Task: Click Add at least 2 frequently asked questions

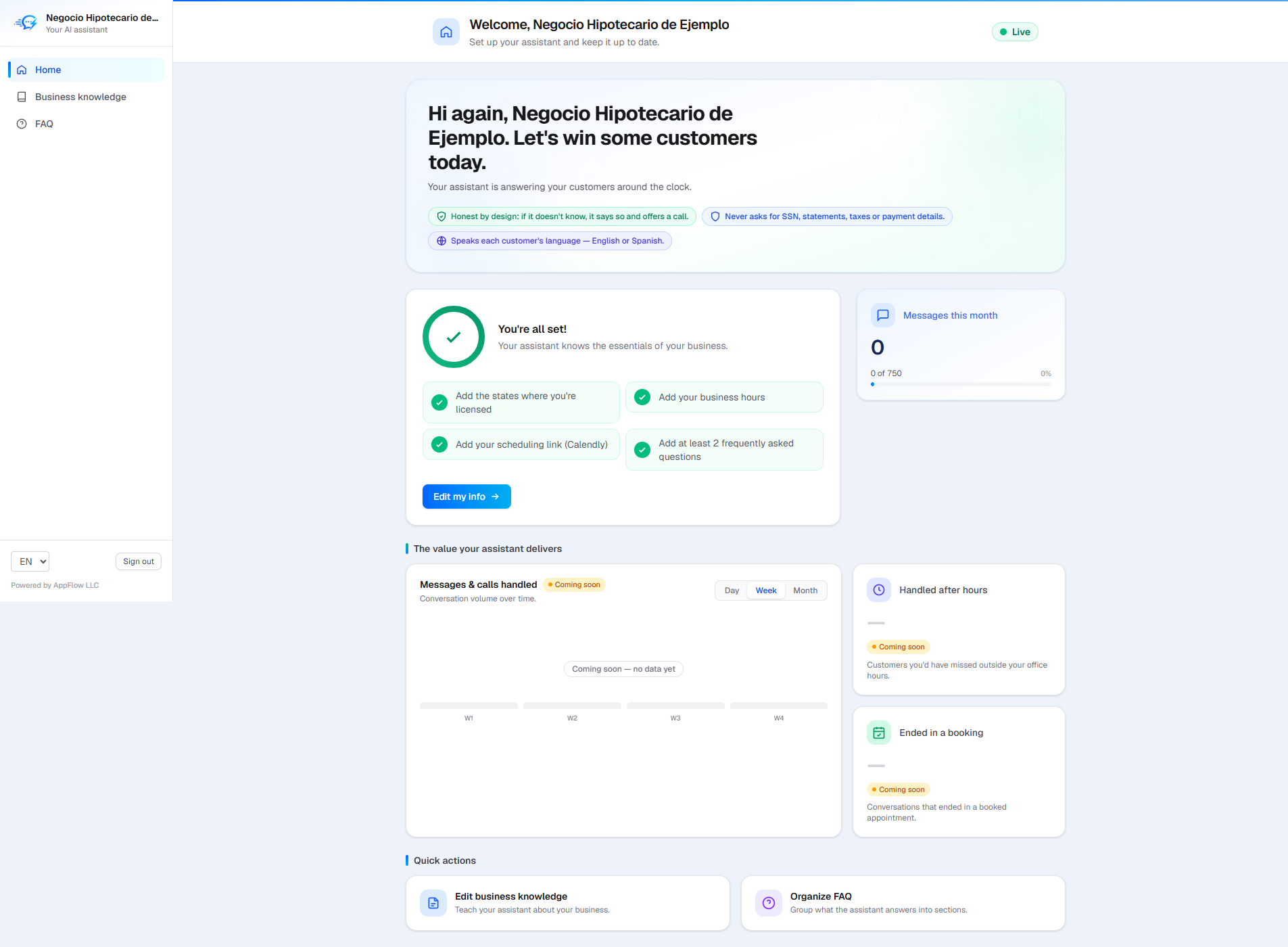Action: click(x=724, y=450)
